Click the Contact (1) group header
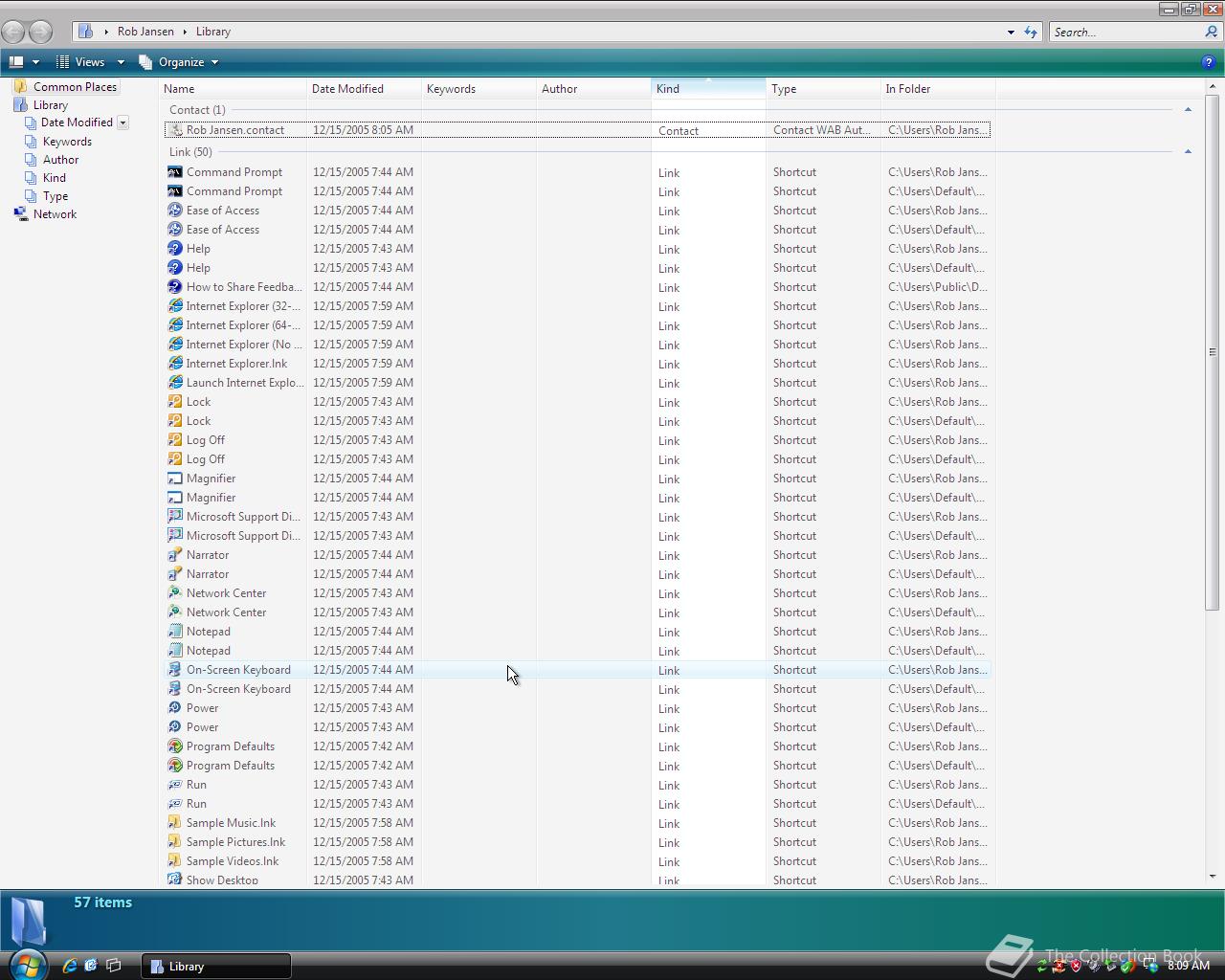The height and width of the screenshot is (980, 1225). tap(197, 110)
